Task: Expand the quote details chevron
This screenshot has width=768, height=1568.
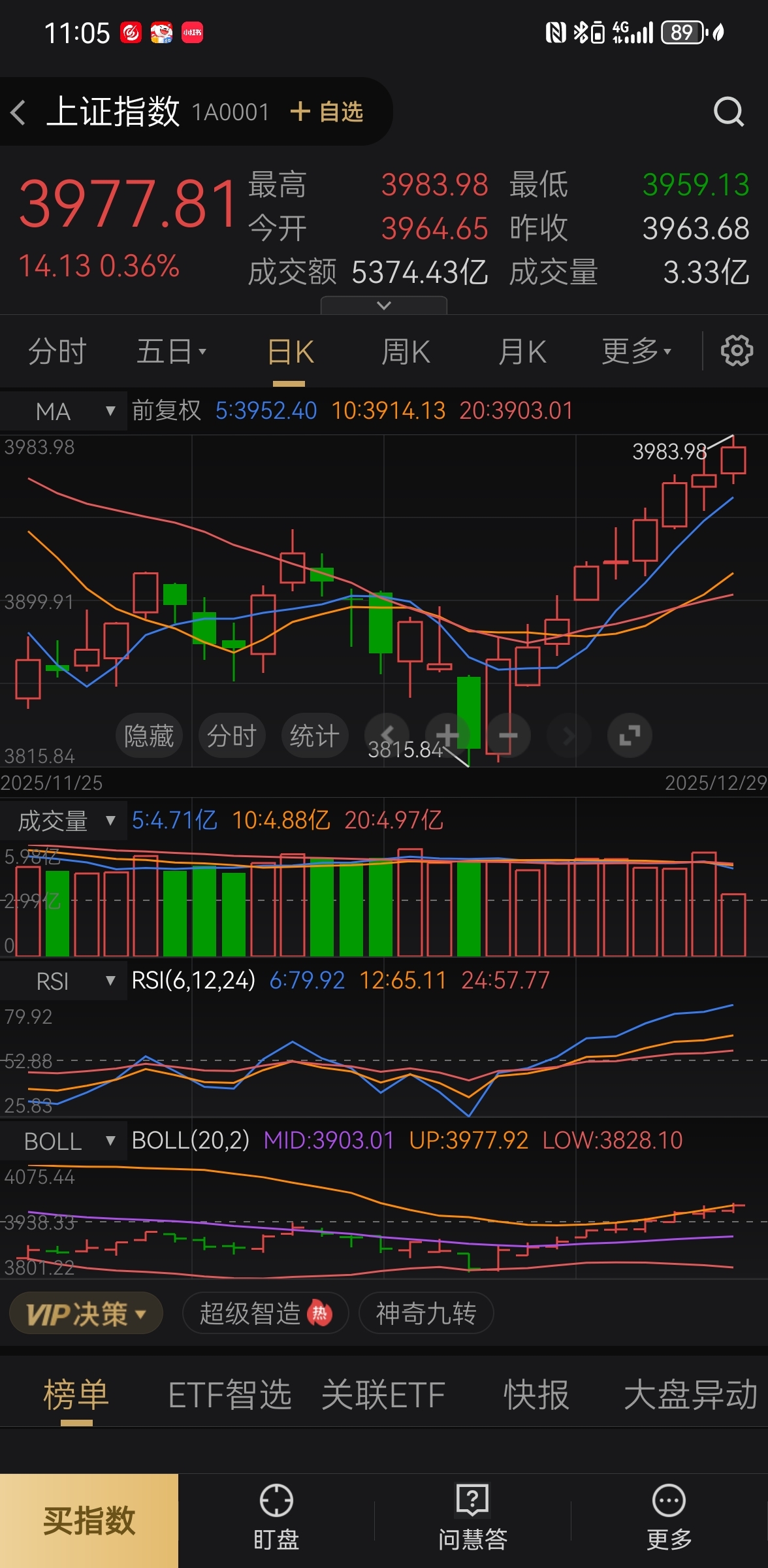Action: point(384,305)
